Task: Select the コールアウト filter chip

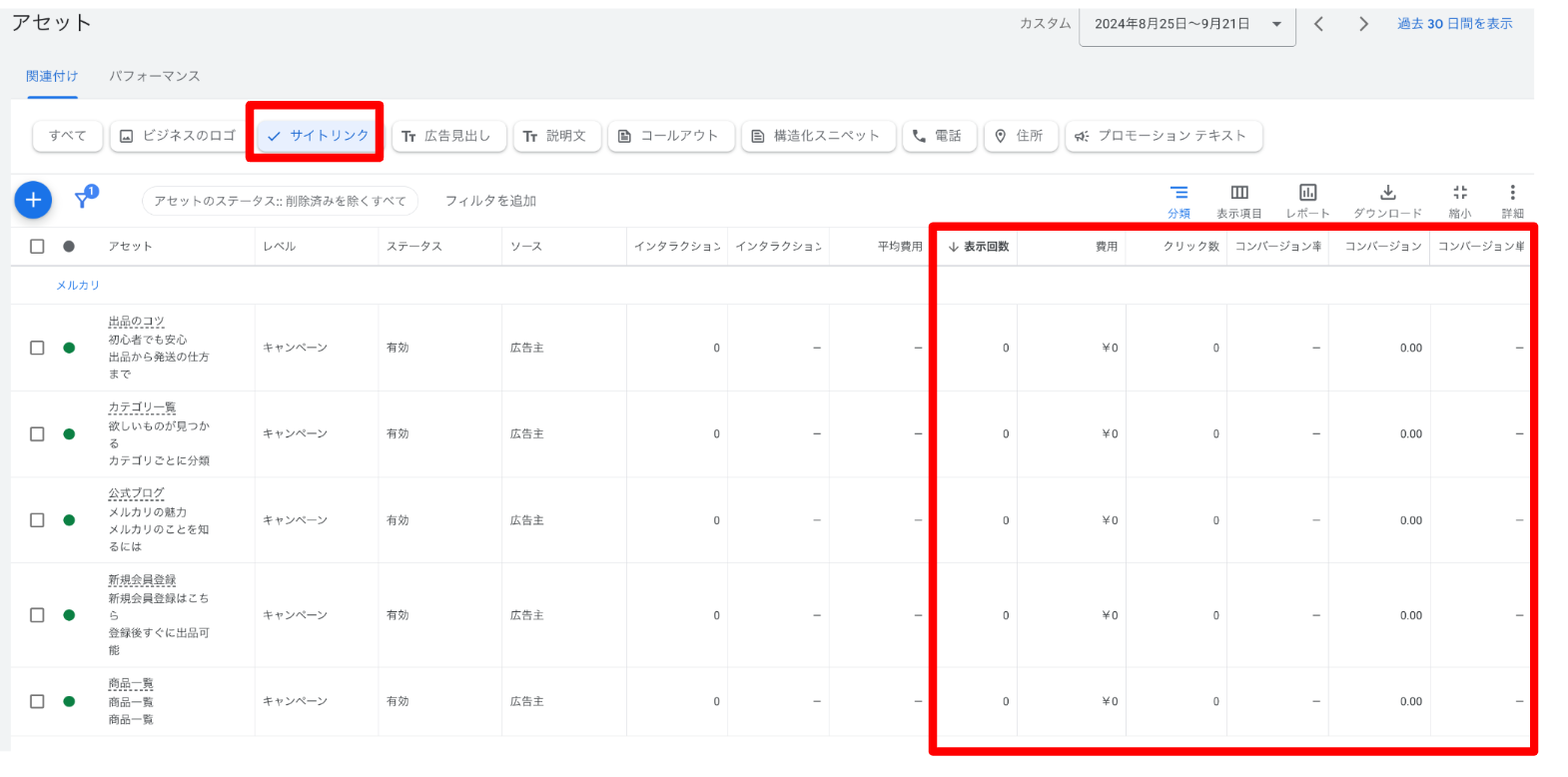Action: (x=671, y=136)
